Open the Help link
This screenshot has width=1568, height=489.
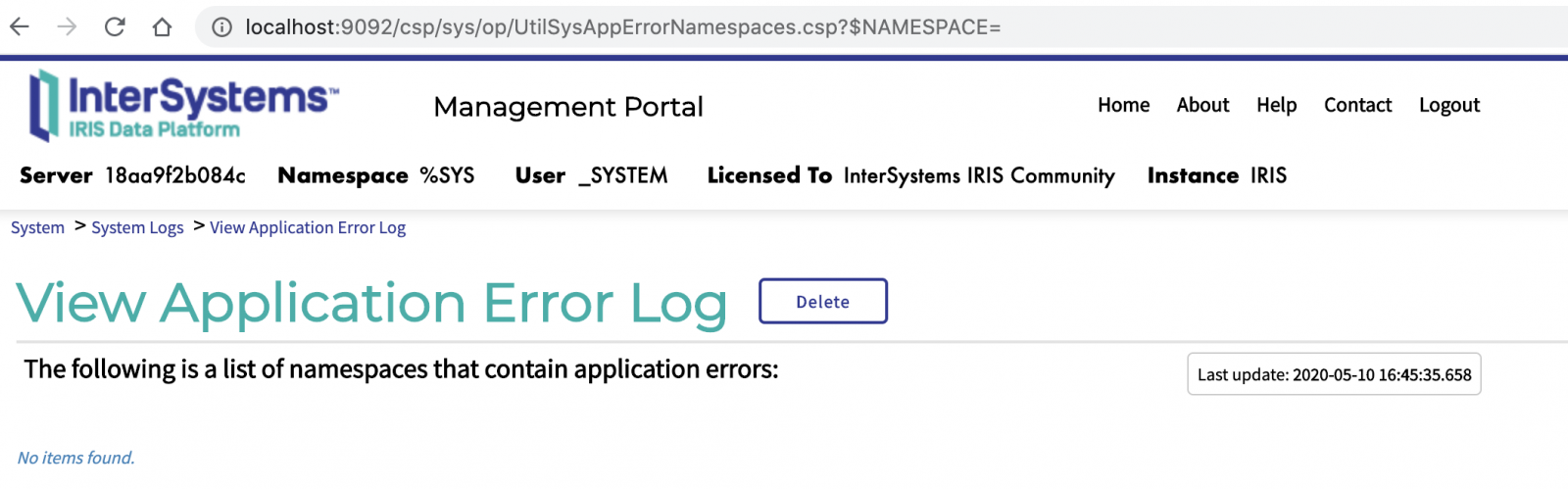(1276, 105)
